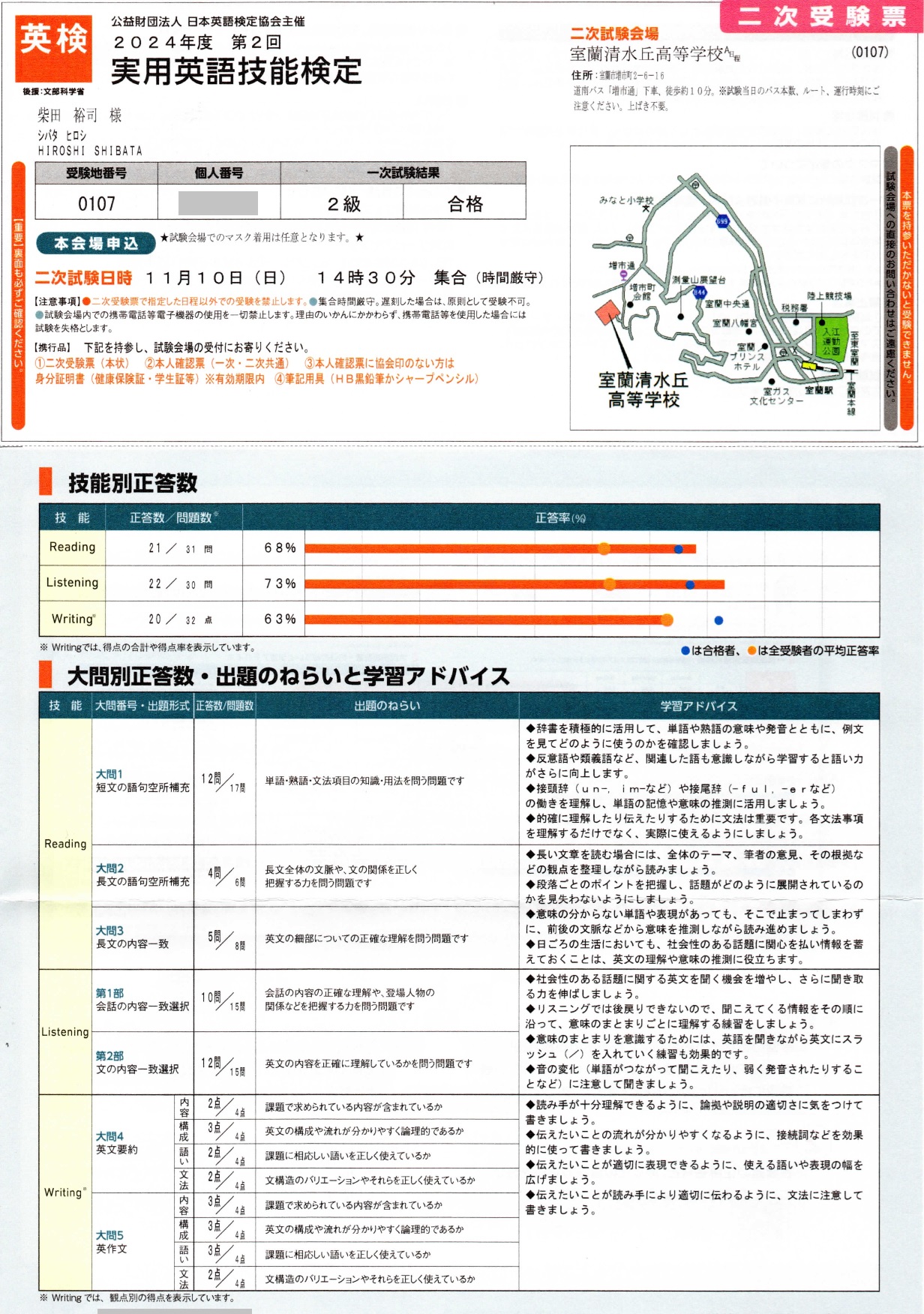Screen dimensions: 924x1314
Task: Click the Listening correct-rate bar
Action: (514, 584)
